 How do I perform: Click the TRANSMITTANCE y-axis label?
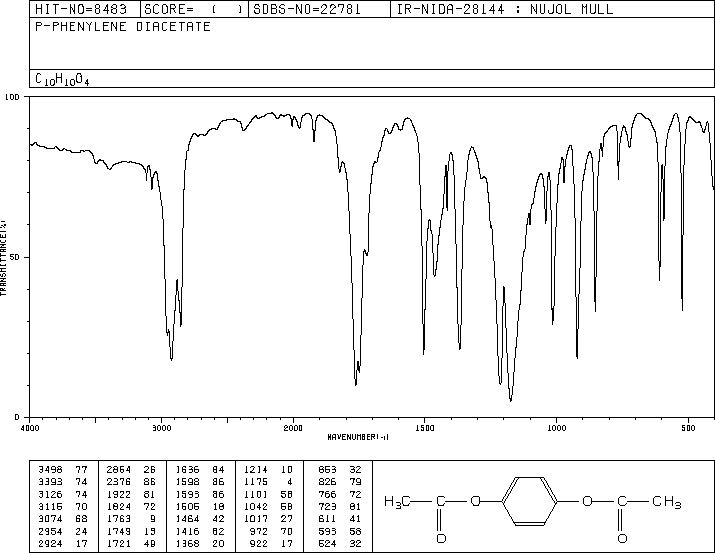pyautogui.click(x=3, y=258)
